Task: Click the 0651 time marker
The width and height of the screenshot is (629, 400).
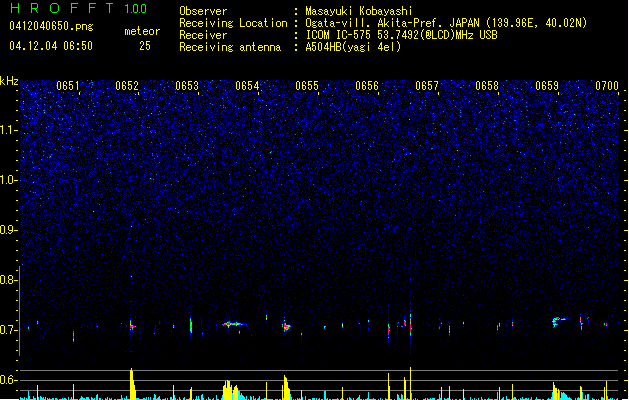Action: (x=67, y=86)
